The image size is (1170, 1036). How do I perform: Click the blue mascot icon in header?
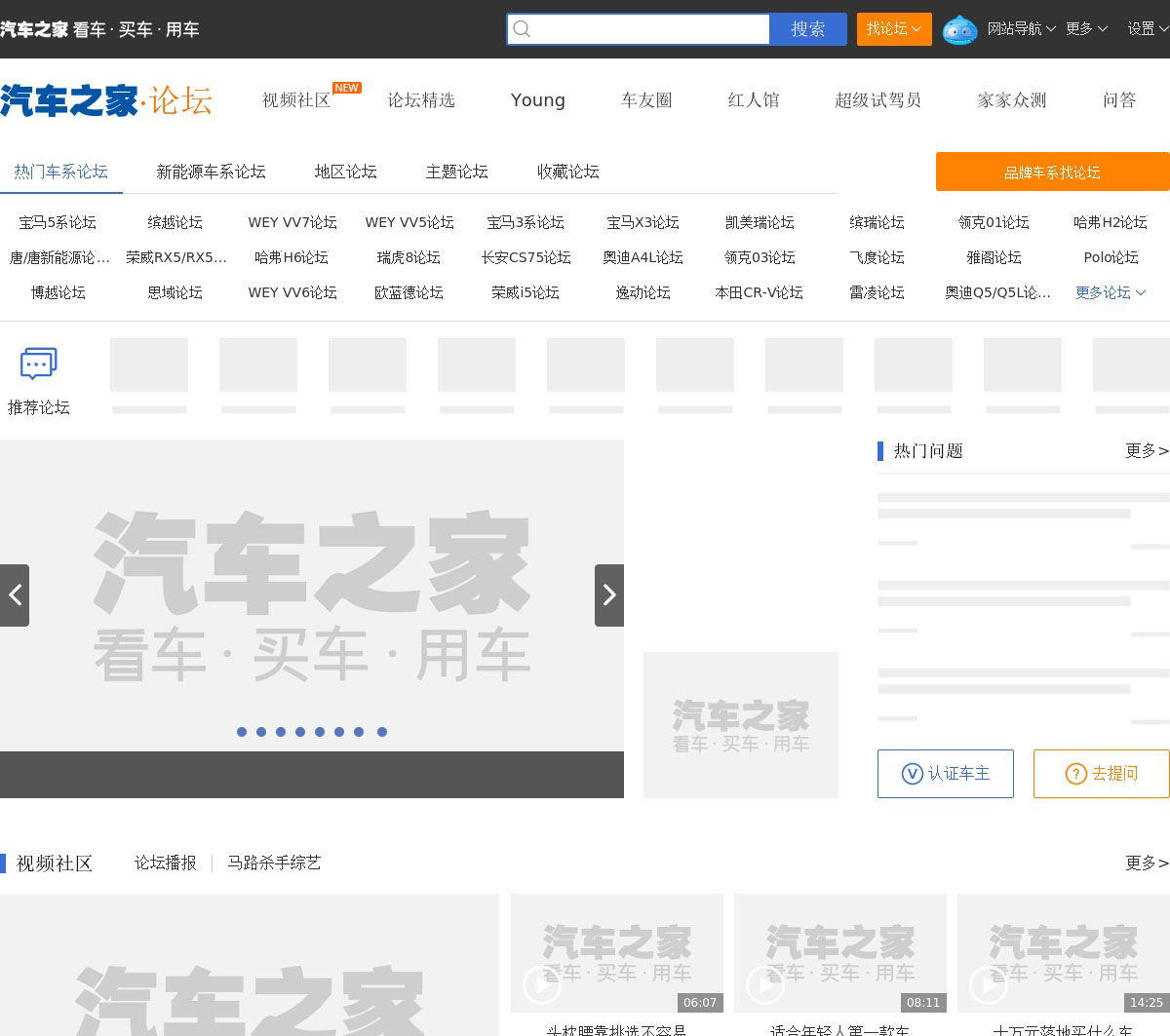click(959, 30)
